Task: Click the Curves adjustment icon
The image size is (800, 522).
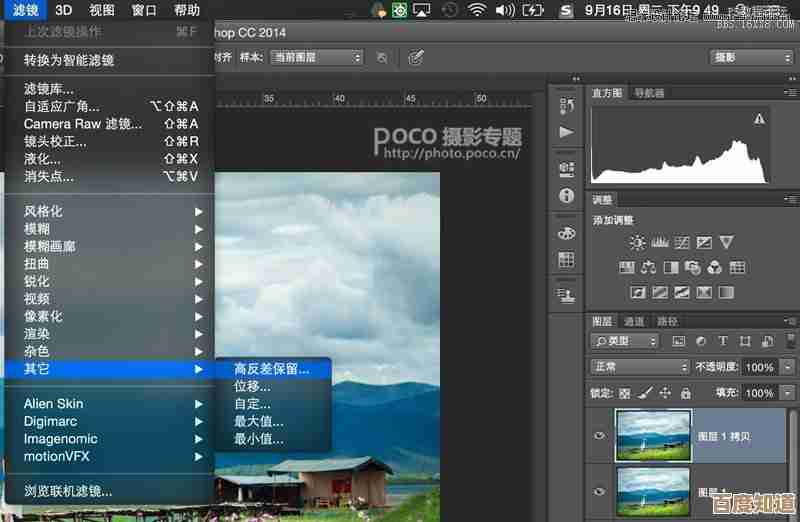Action: coord(682,242)
